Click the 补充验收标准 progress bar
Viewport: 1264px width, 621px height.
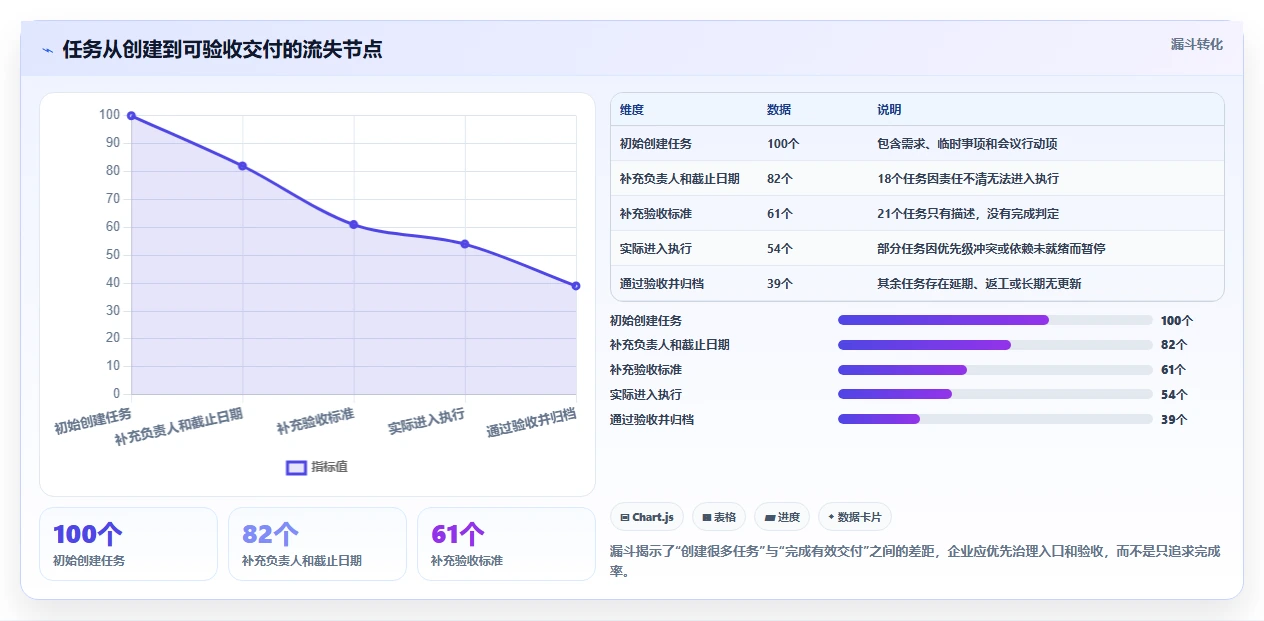click(995, 370)
